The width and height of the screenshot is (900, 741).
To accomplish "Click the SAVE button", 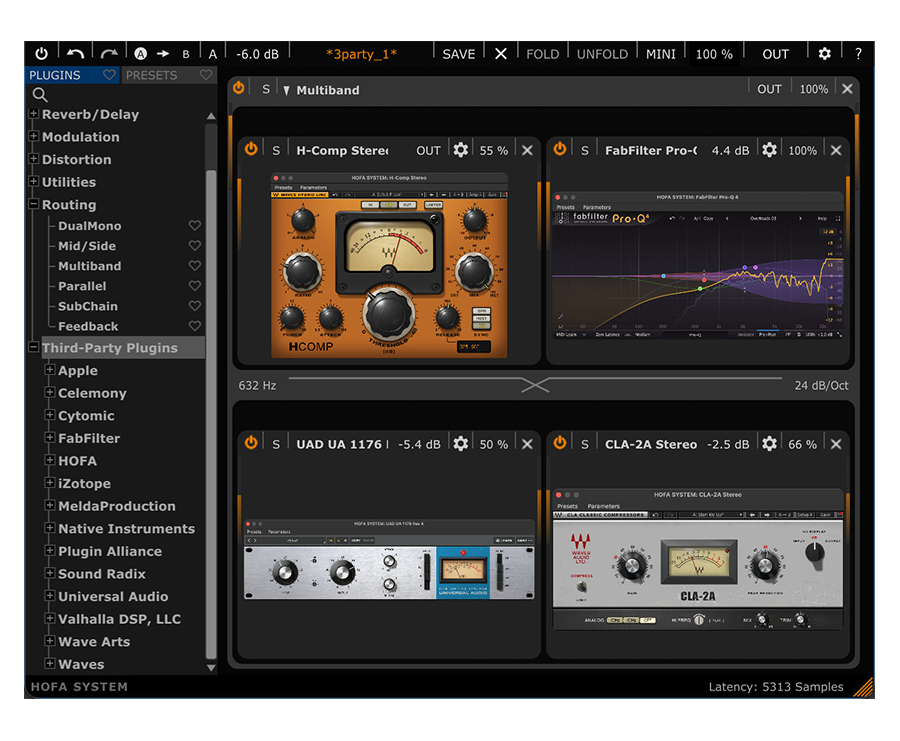I will (459, 55).
